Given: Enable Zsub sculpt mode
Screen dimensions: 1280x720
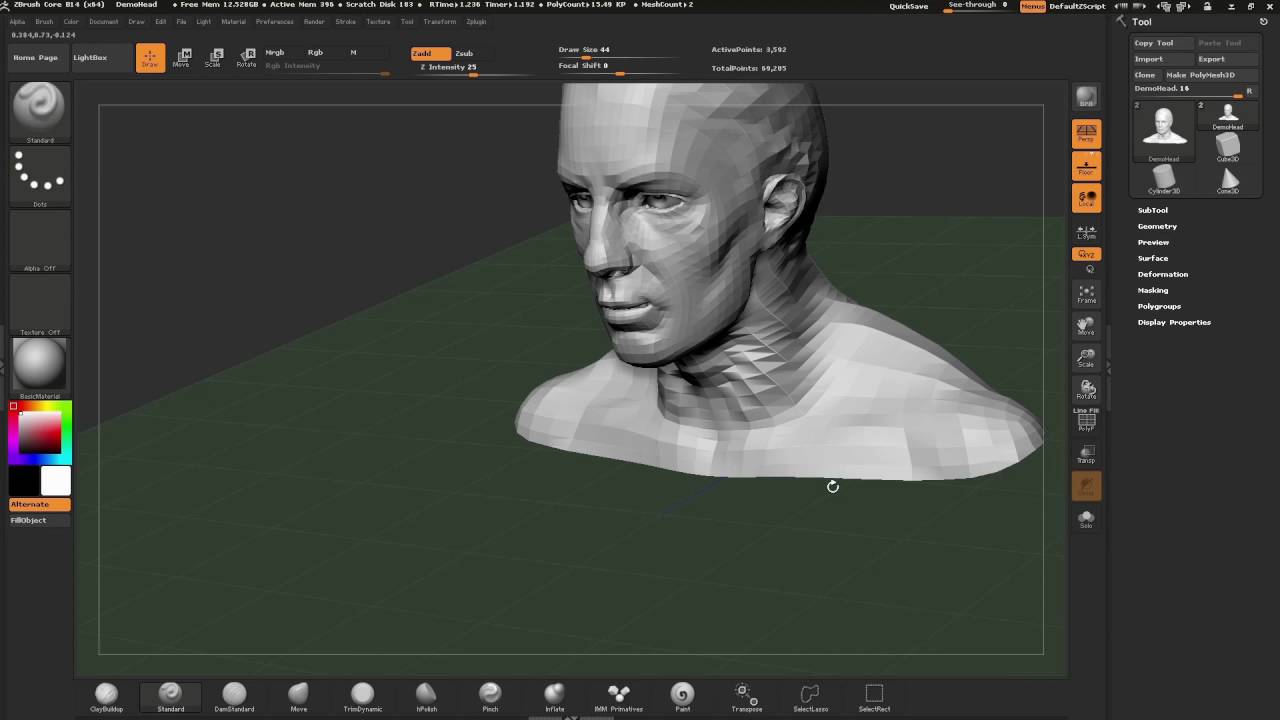Looking at the screenshot, I should point(464,53).
